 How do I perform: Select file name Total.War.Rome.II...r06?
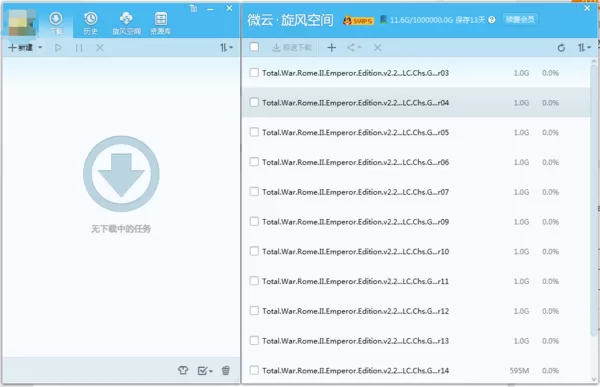point(355,162)
